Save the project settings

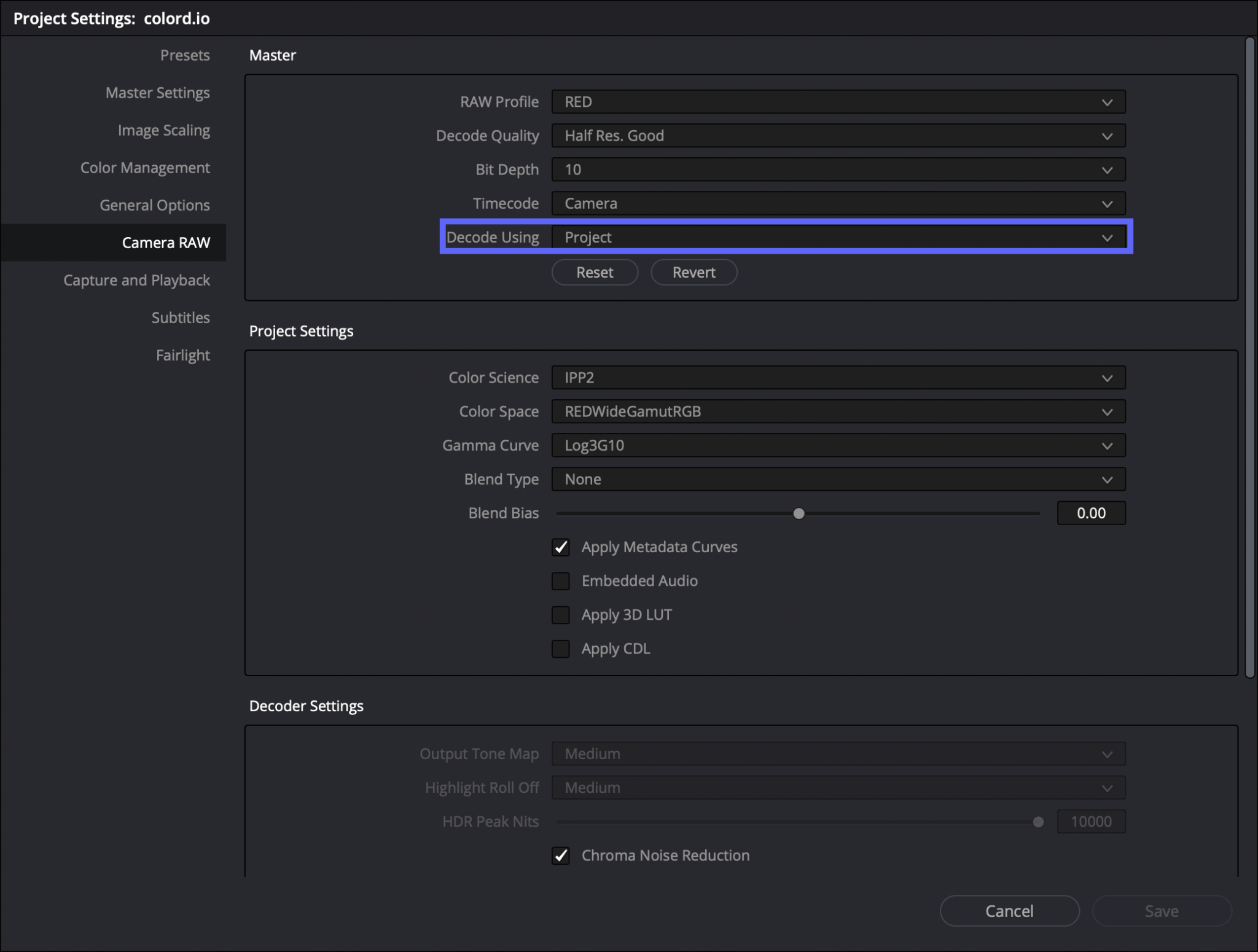coord(1162,911)
